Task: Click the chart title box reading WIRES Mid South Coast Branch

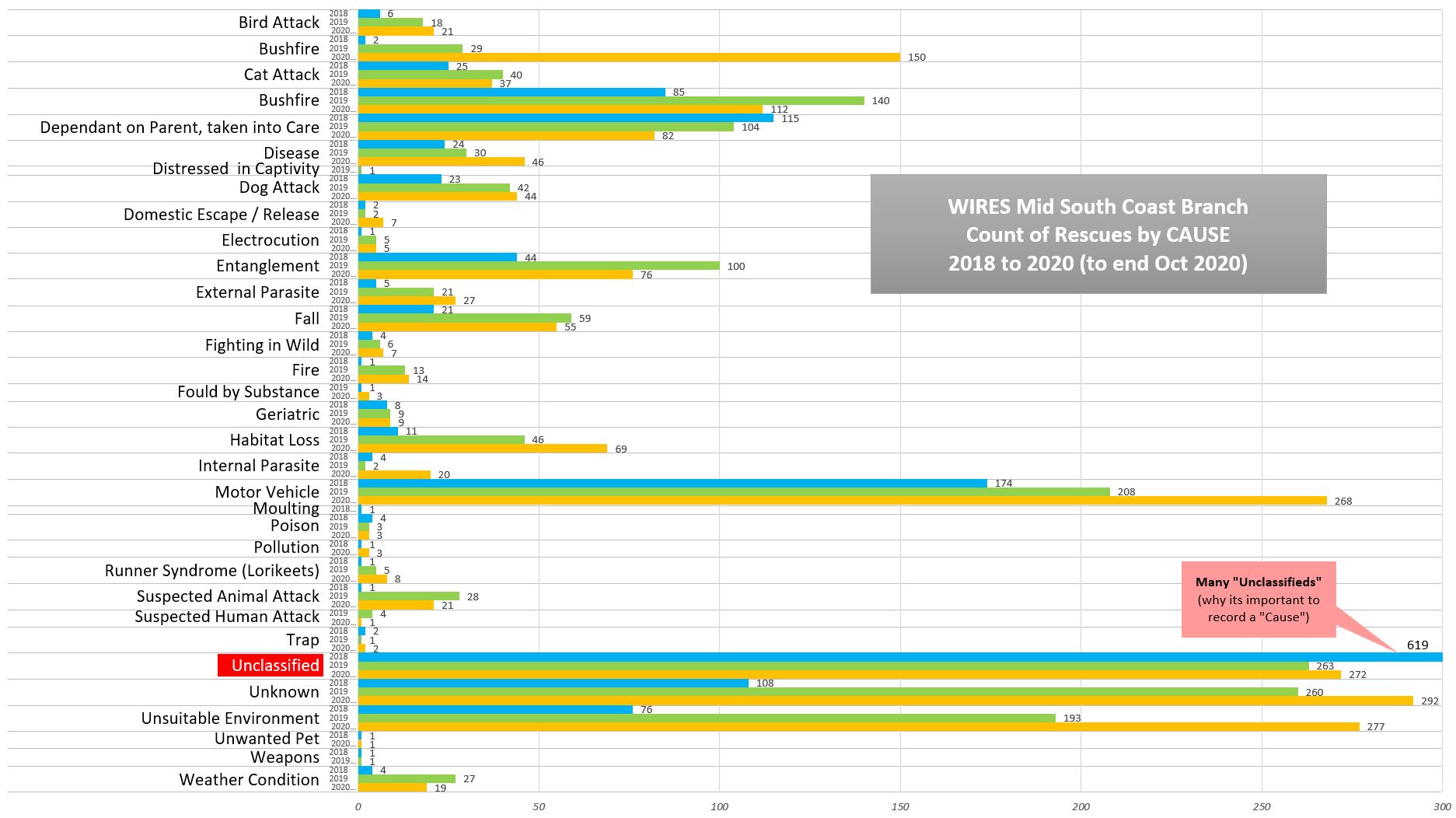Action: pyautogui.click(x=1098, y=234)
